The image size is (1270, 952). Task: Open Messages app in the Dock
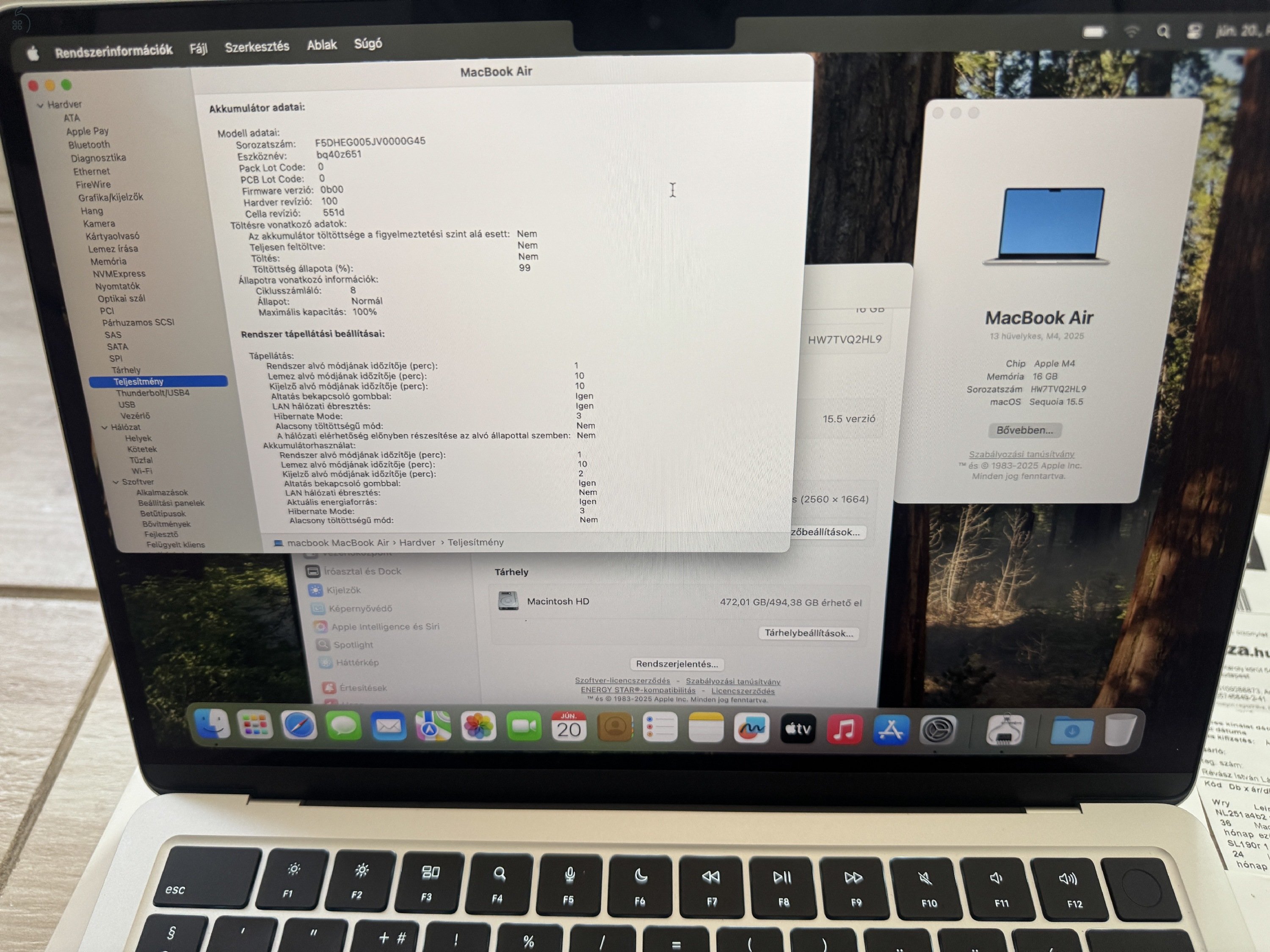[343, 726]
